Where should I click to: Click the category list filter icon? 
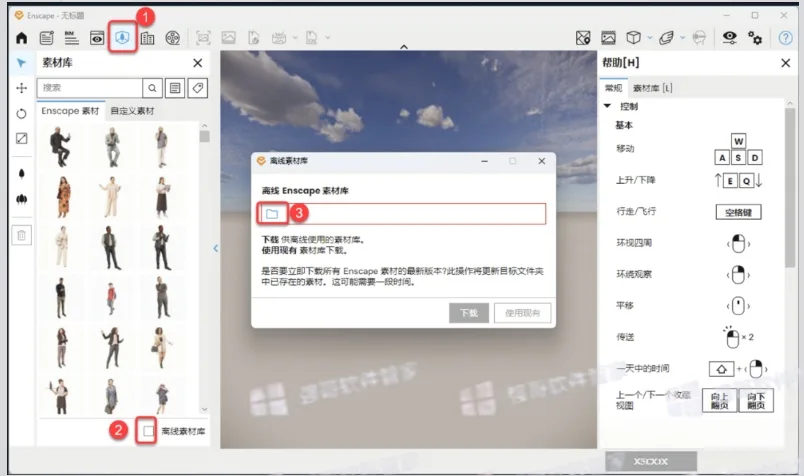point(175,88)
